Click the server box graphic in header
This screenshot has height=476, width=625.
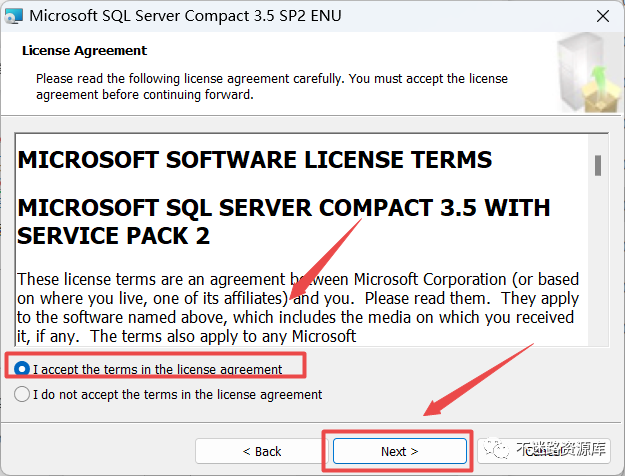(x=589, y=73)
